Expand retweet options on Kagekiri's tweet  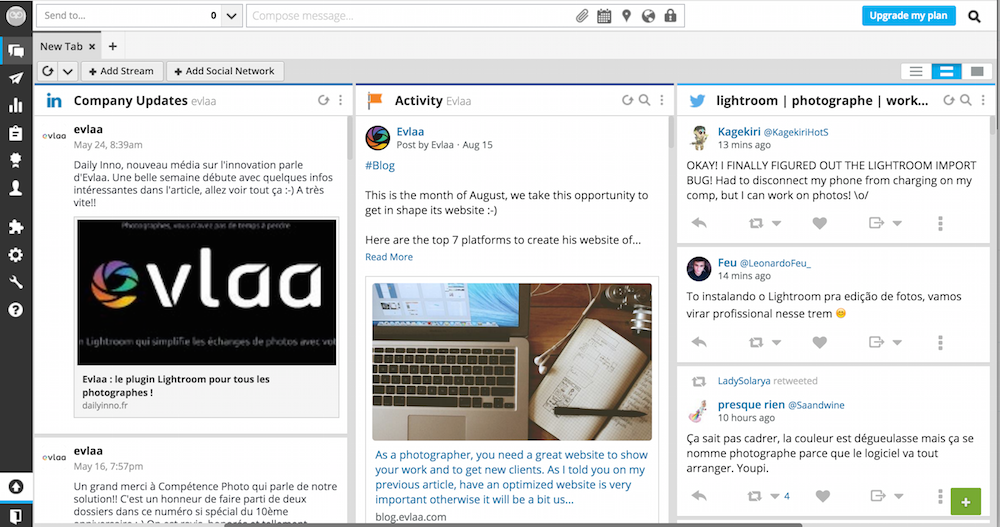point(776,223)
